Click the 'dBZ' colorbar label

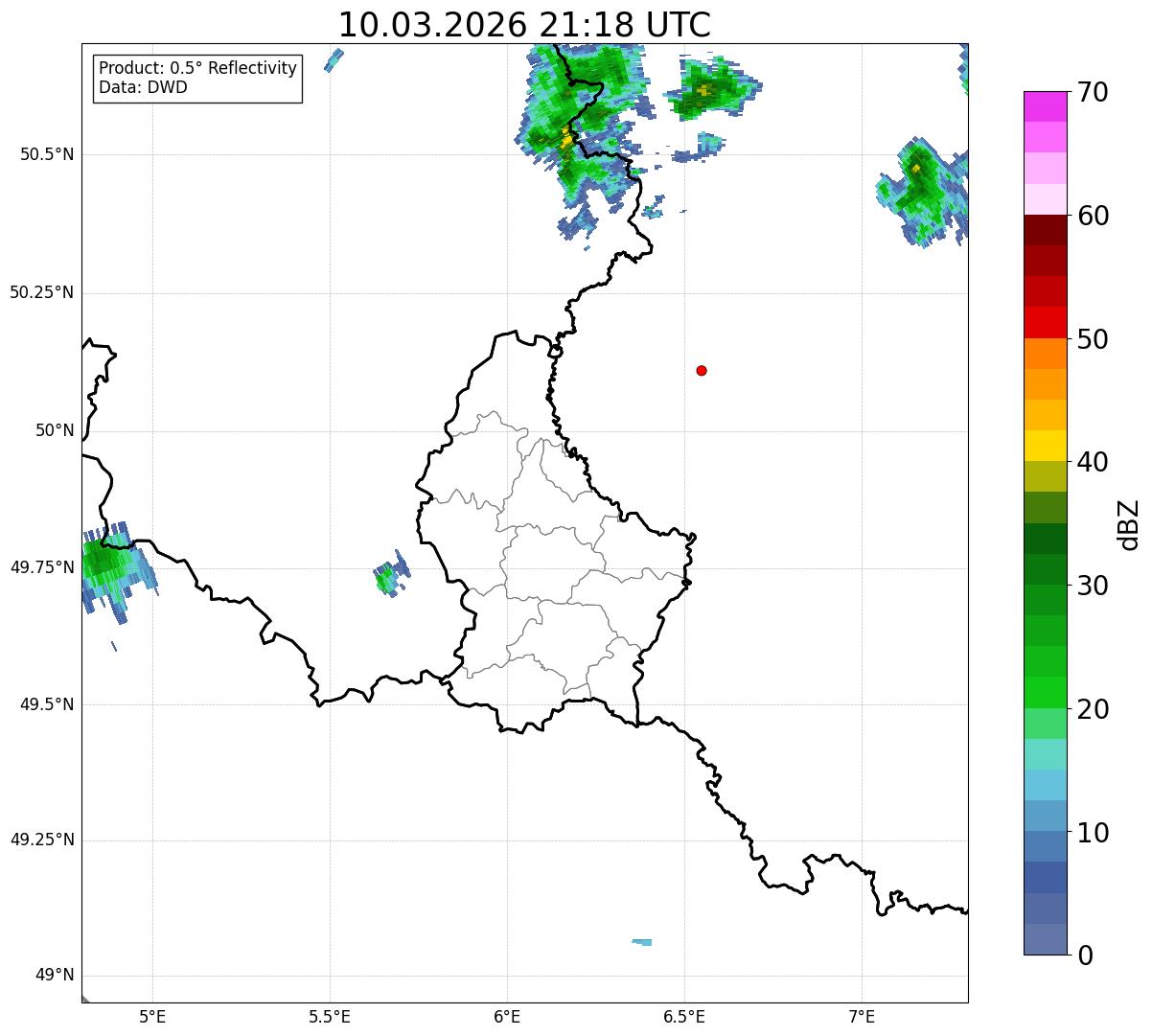[x=1129, y=523]
